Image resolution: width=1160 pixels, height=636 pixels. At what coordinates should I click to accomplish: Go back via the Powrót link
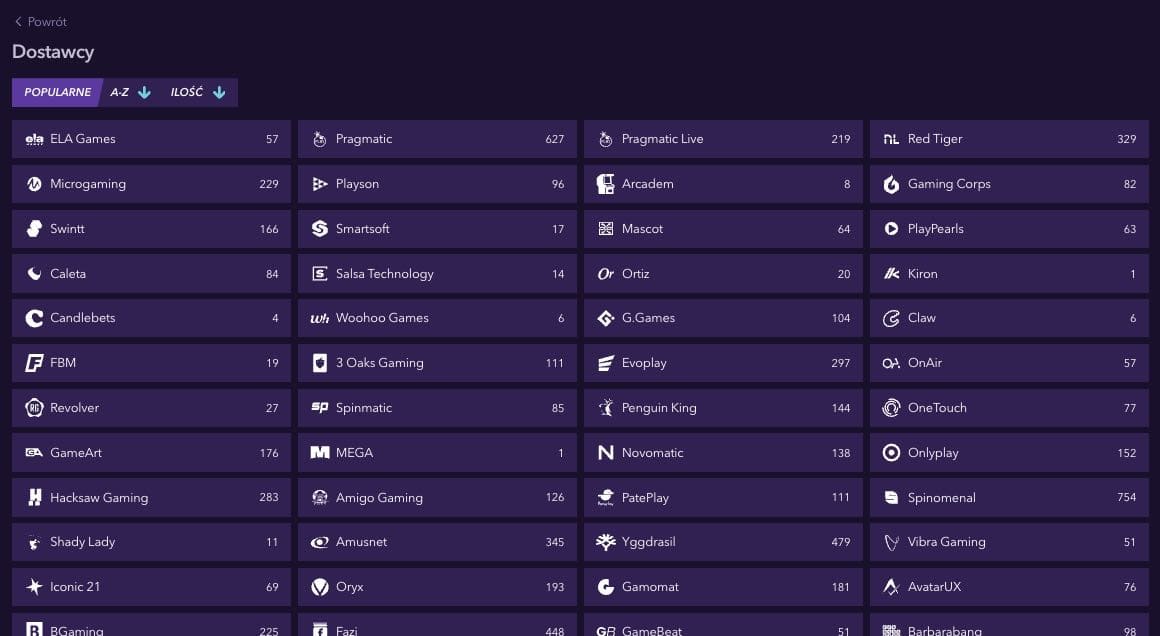coord(47,22)
